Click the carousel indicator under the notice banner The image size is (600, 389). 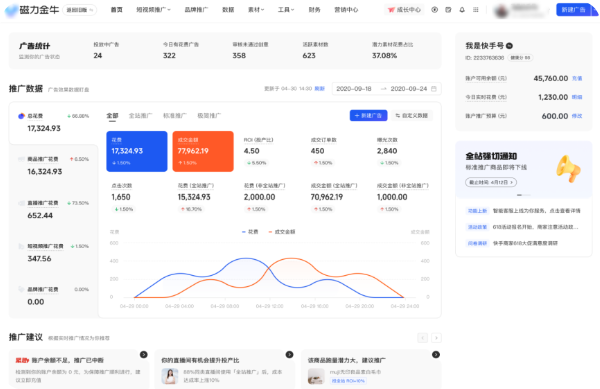point(523,195)
